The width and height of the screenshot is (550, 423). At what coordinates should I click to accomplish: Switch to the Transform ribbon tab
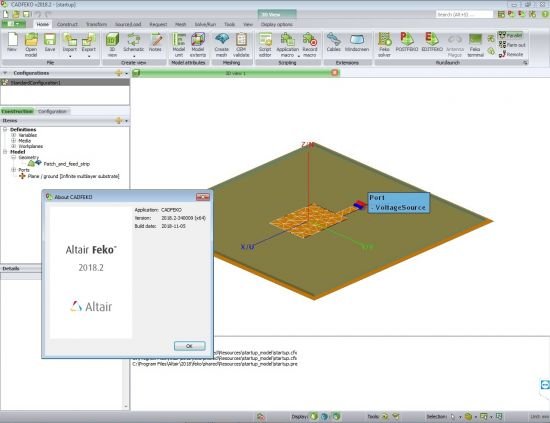click(96, 24)
